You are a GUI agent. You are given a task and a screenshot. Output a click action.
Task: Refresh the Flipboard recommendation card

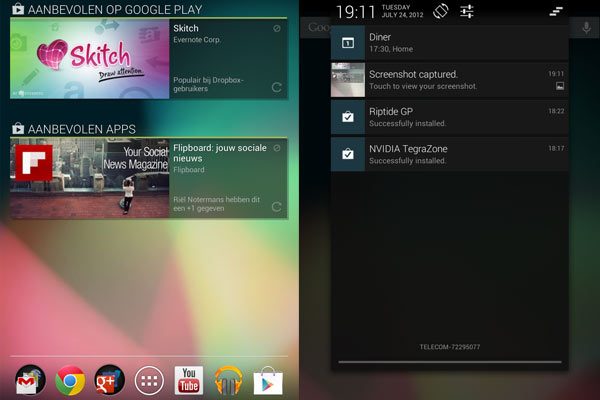tap(276, 208)
